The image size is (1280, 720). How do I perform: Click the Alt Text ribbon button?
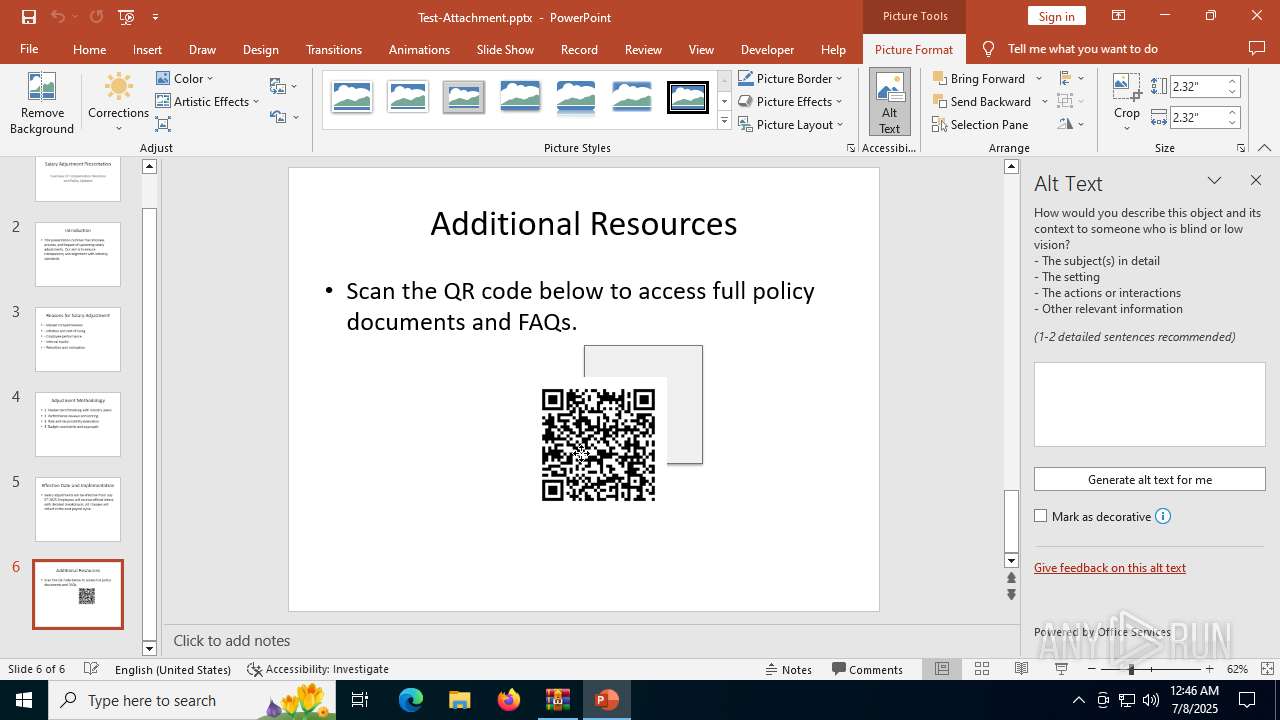click(889, 102)
